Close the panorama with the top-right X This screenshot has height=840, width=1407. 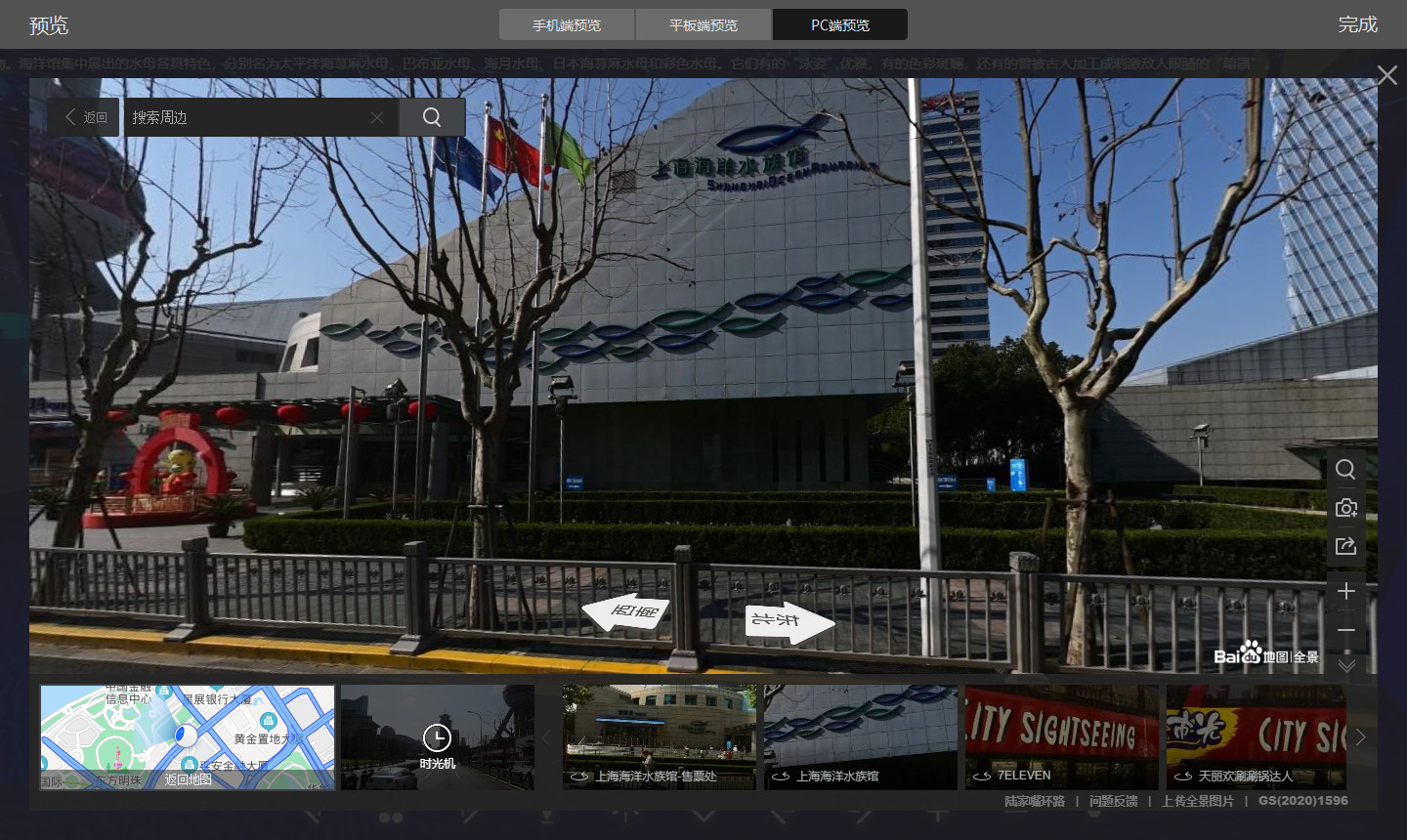point(1386,75)
